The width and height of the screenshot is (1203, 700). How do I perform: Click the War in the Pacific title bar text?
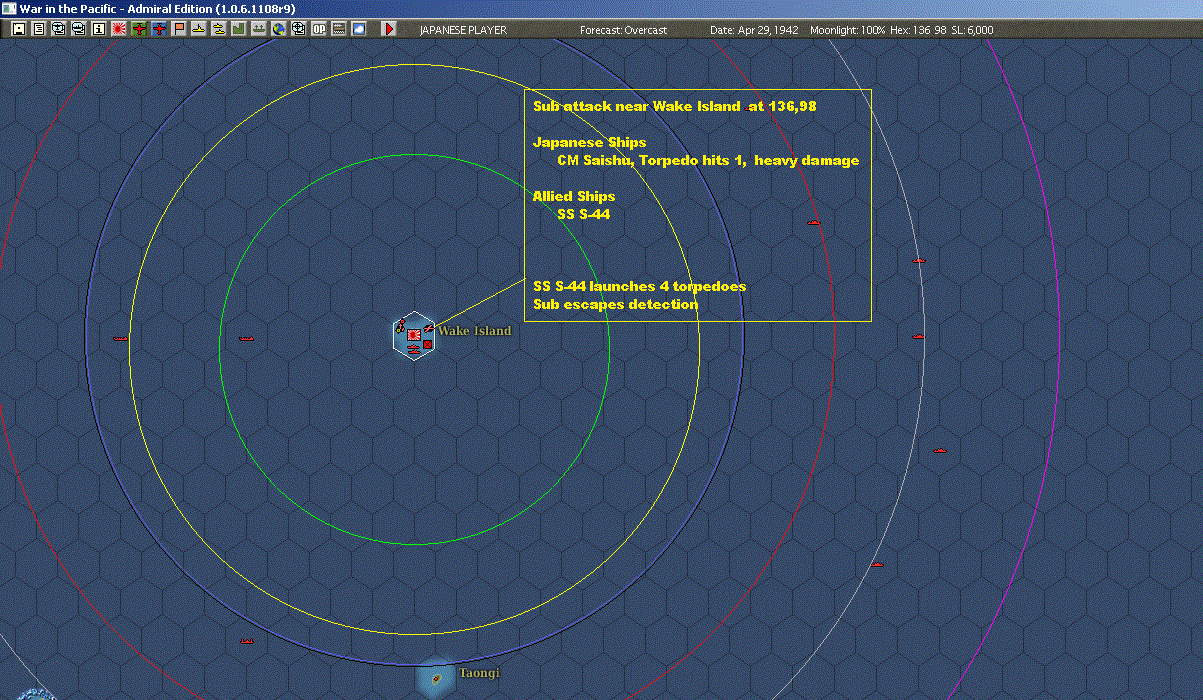coord(157,8)
